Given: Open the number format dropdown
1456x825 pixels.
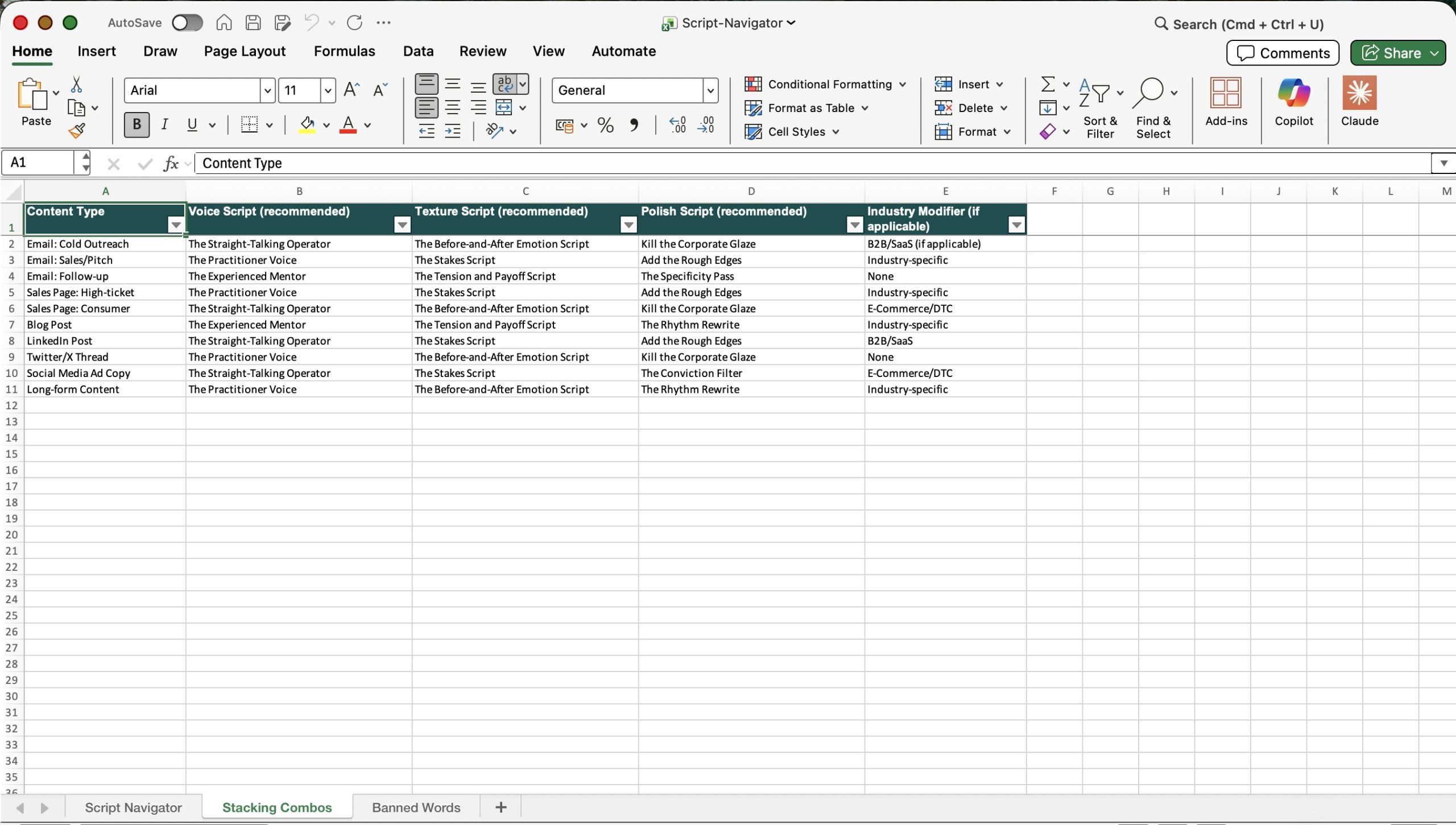Looking at the screenshot, I should pos(710,90).
